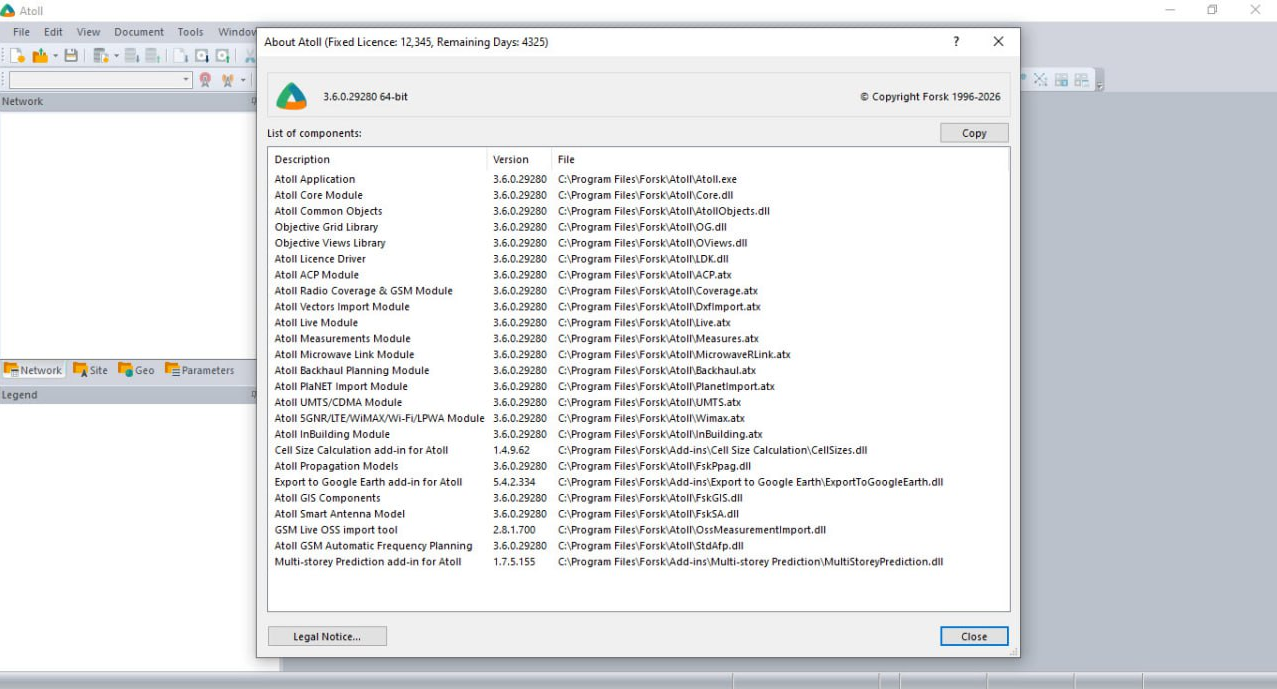Click the Legal Notice... button
Screen dimensions: 1277x689
point(327,636)
